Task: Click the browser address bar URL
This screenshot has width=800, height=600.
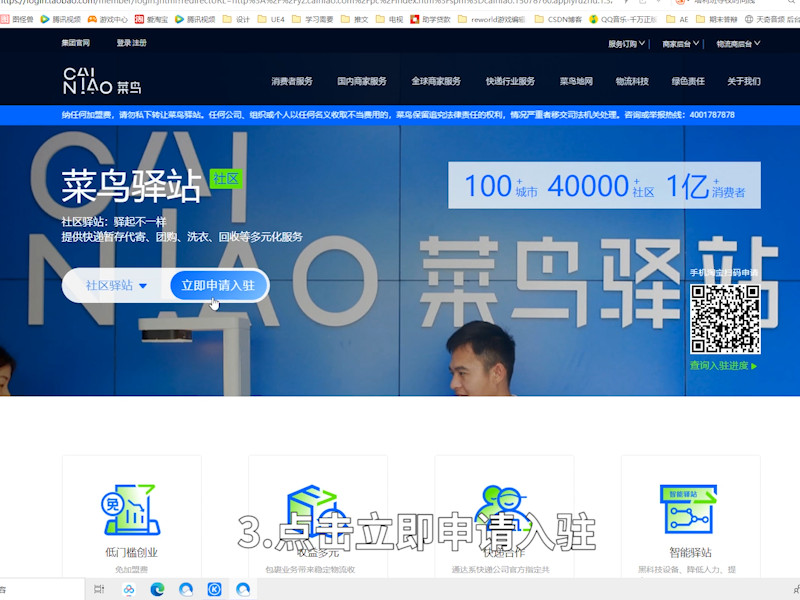Action: click(x=306, y=3)
